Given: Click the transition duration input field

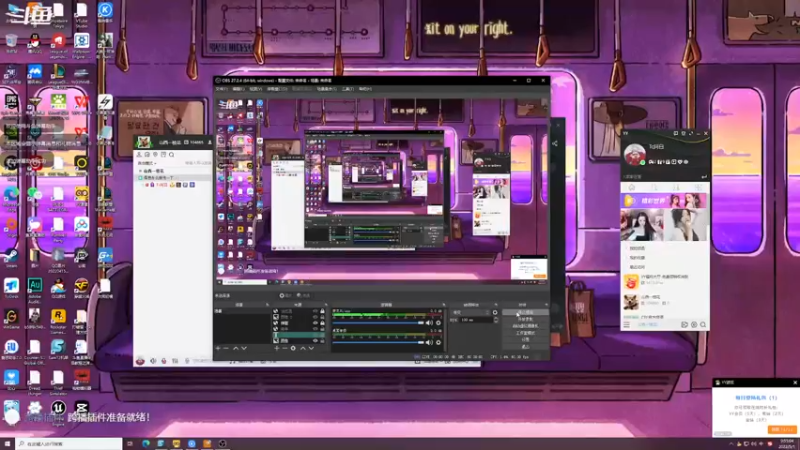Looking at the screenshot, I should [x=476, y=320].
